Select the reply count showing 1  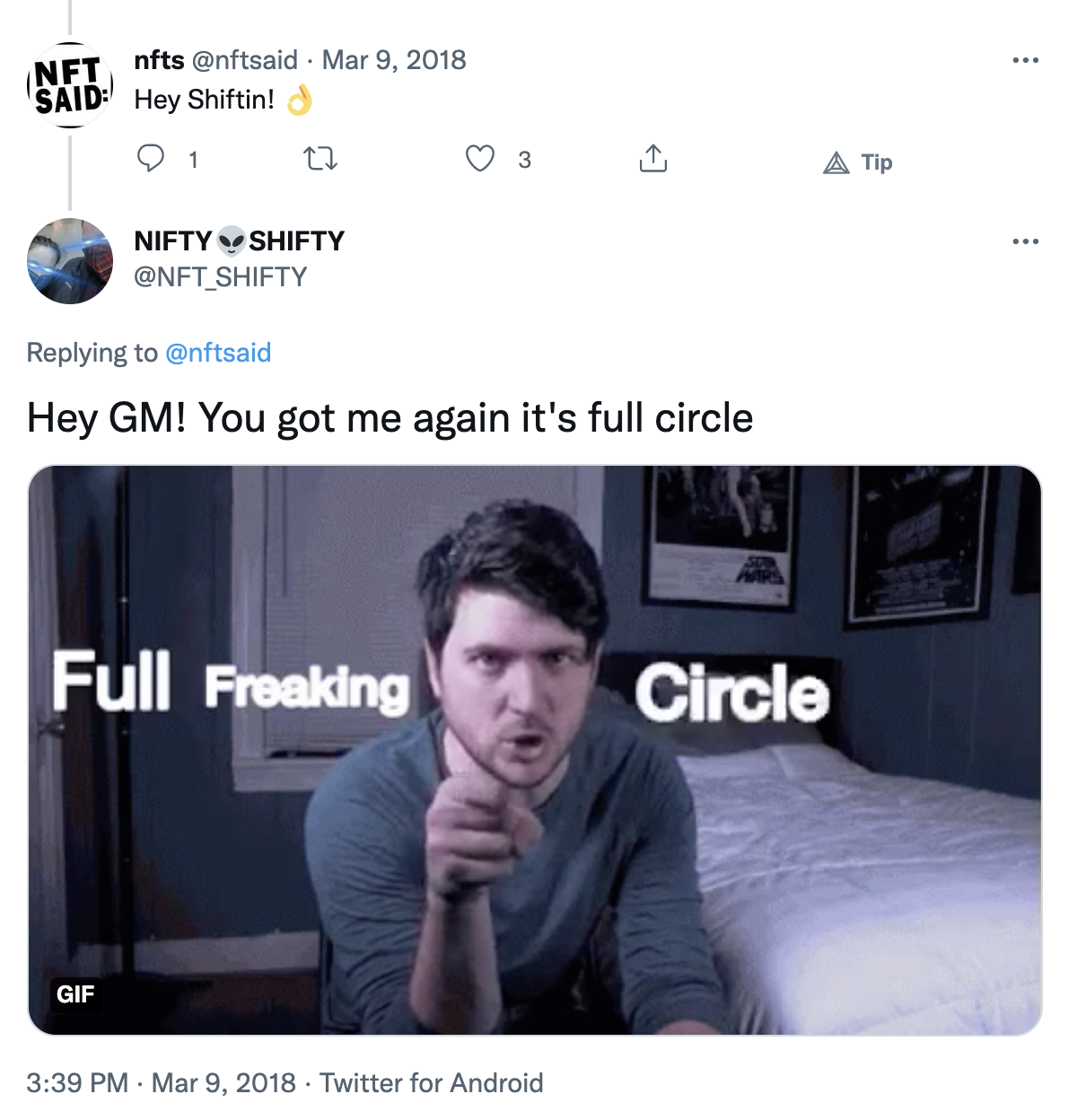[x=192, y=162]
